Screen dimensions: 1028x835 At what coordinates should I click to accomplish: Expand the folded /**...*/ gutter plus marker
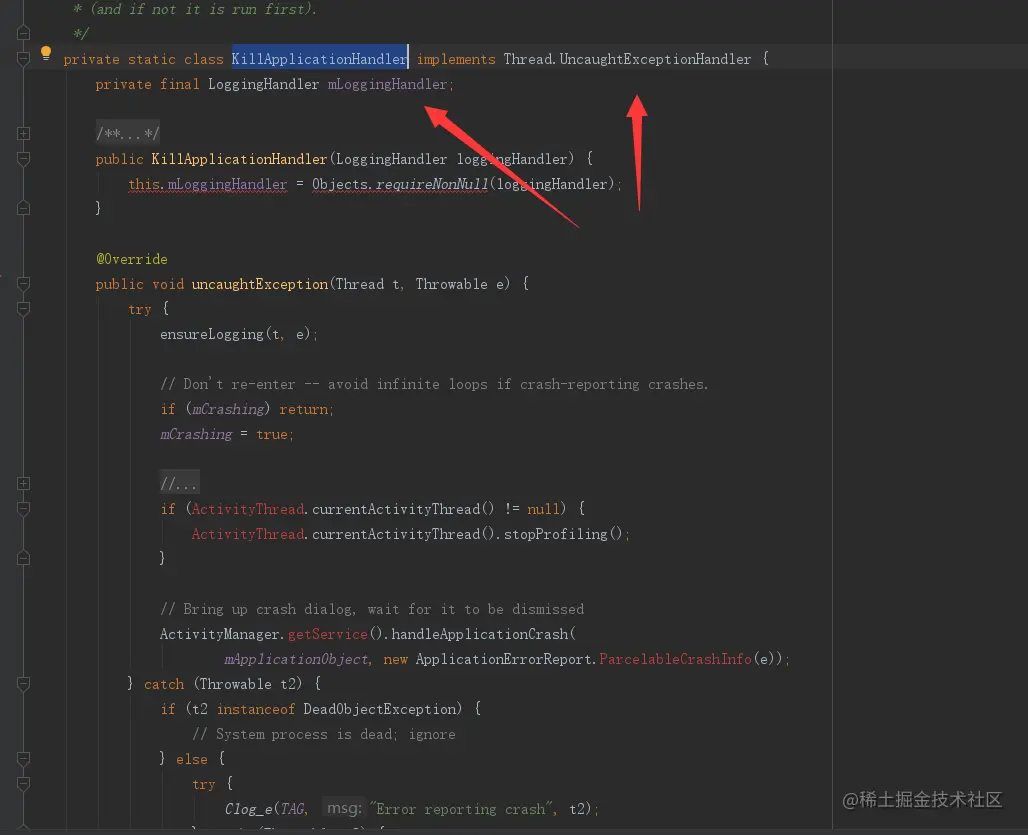click(23, 134)
